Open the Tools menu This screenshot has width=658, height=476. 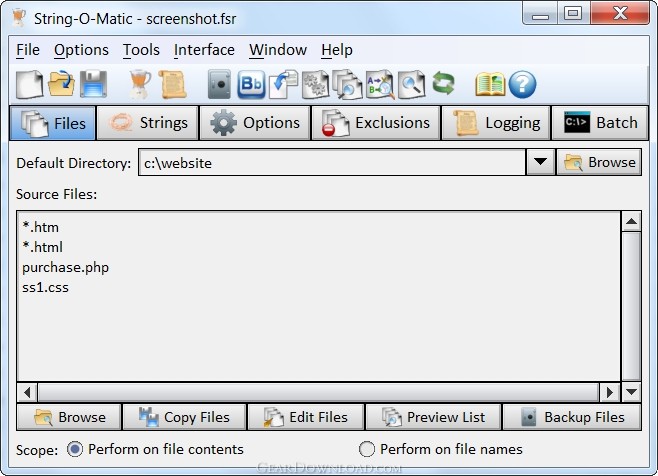[141, 50]
